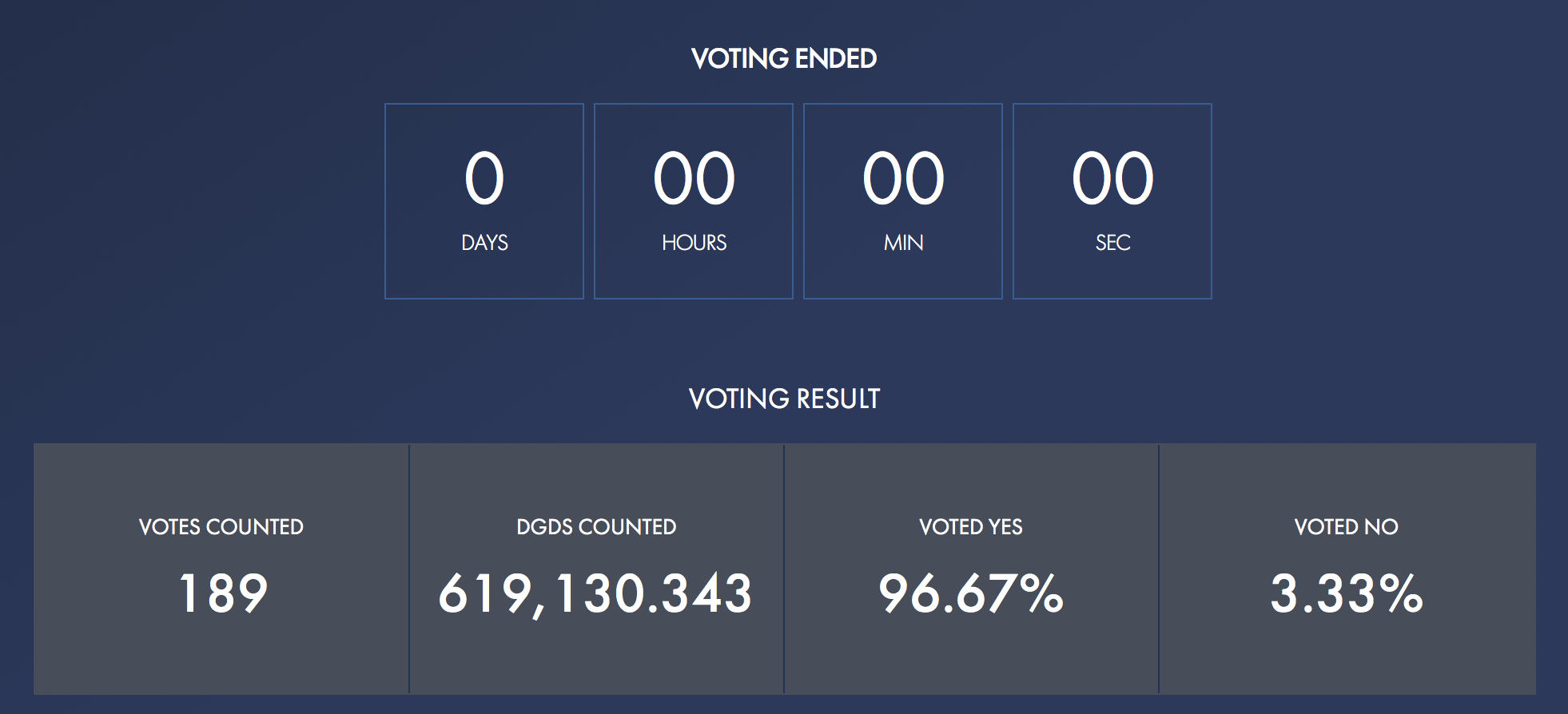Click the MIN label
This screenshot has width=1568, height=714.
[903, 243]
